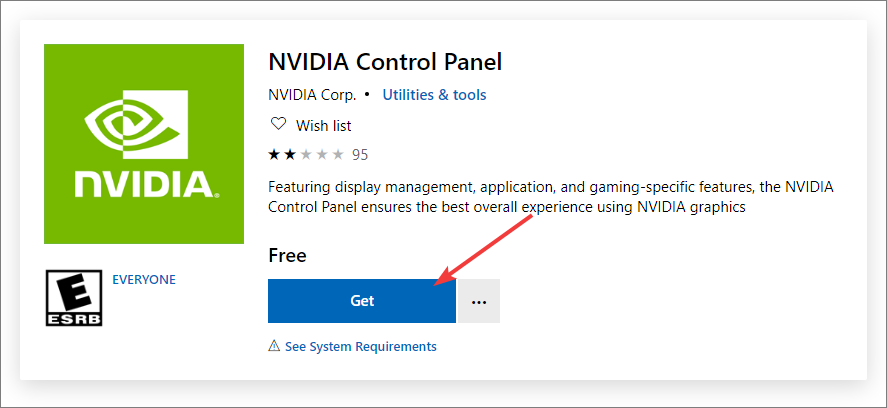Click the NVIDIA Corp. publisher name
Image resolution: width=887 pixels, height=408 pixels.
[312, 95]
